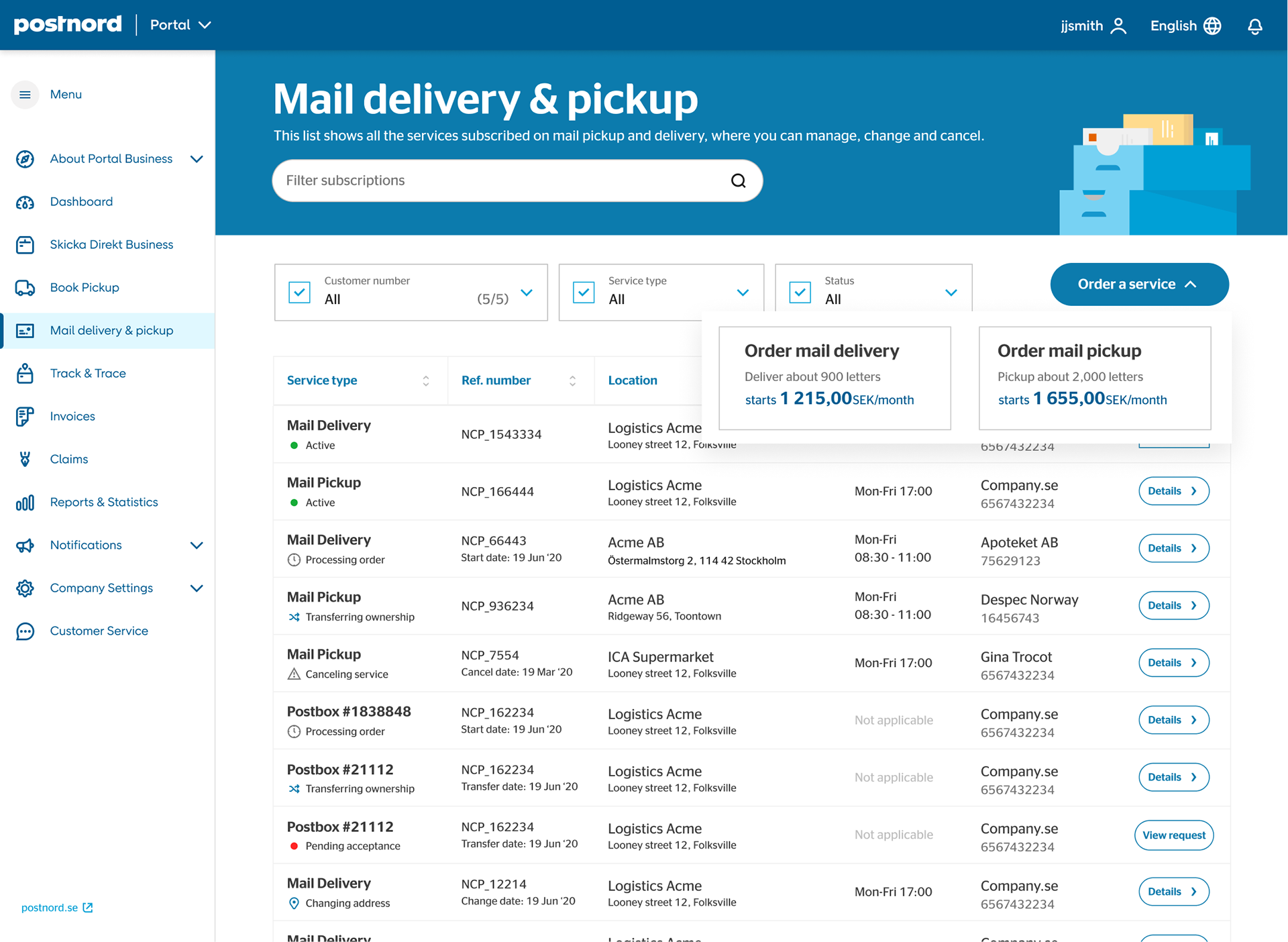
Task: Click the Customer Service menu item
Action: (x=99, y=631)
